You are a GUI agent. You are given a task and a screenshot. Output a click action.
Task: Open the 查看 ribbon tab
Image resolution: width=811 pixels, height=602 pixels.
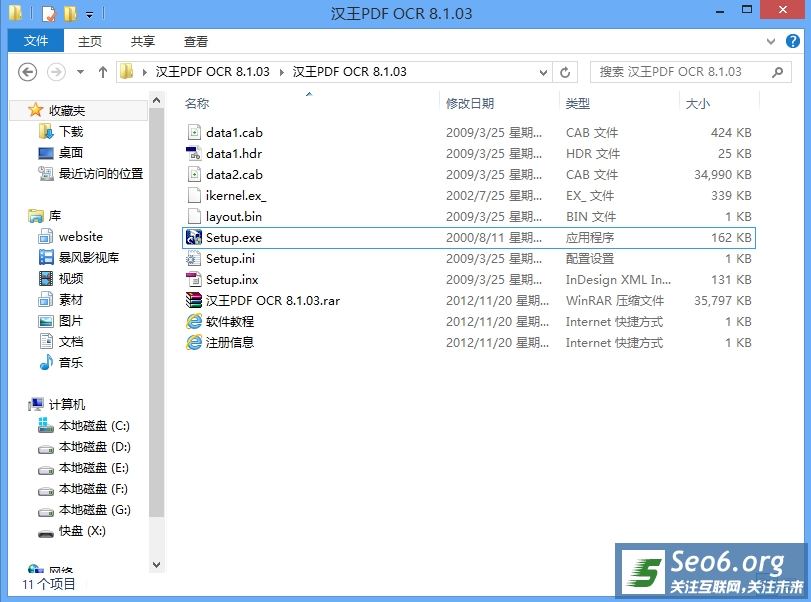point(196,41)
